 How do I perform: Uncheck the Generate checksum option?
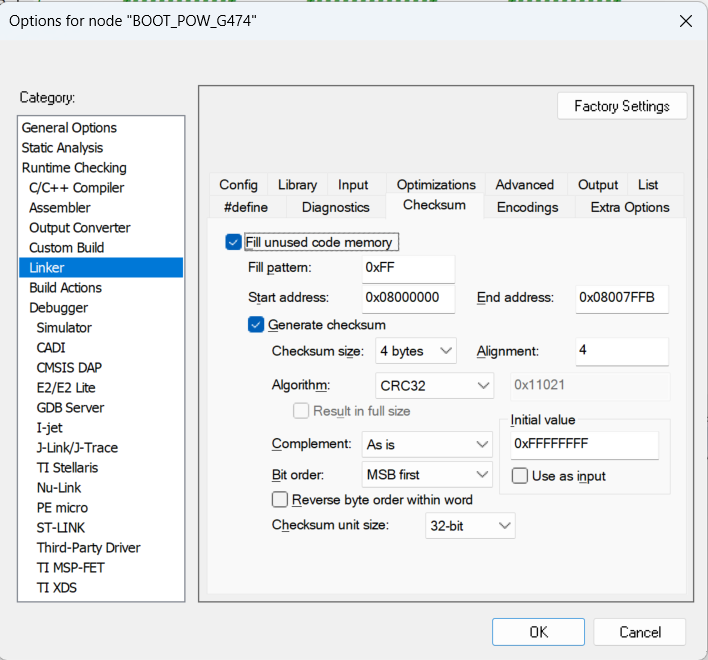256,324
